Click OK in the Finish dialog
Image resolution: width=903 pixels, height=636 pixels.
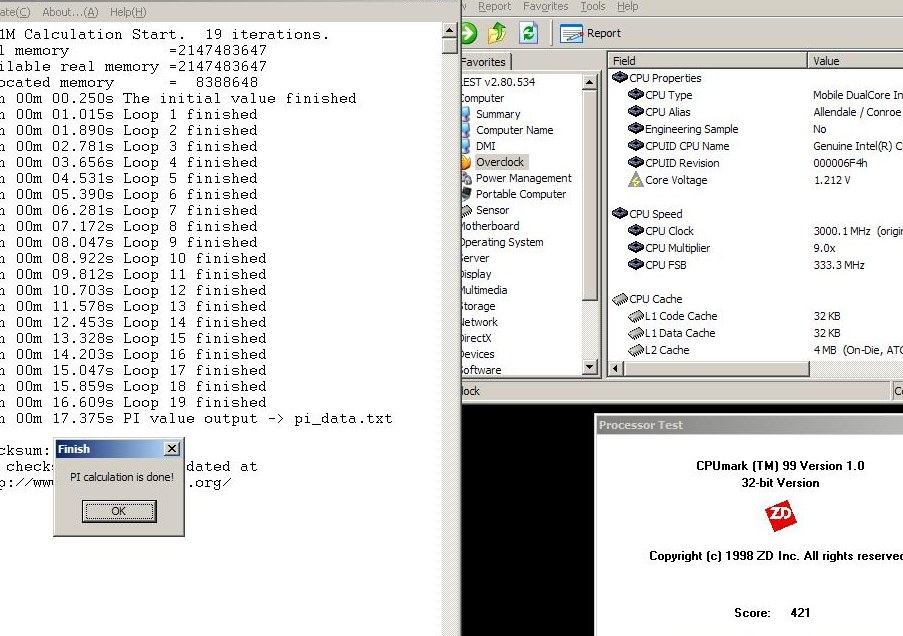click(x=119, y=511)
